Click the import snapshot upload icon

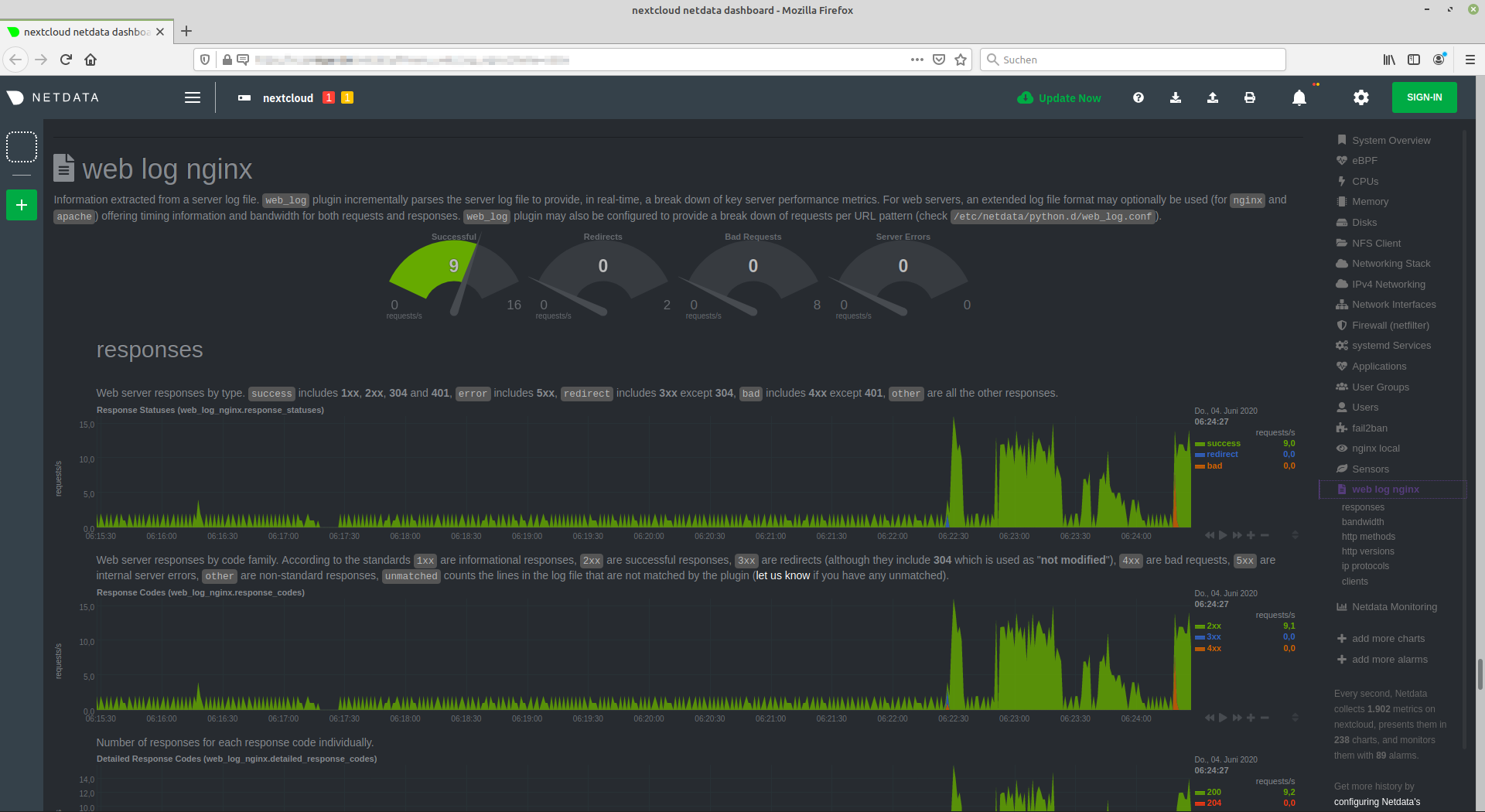click(x=1213, y=97)
